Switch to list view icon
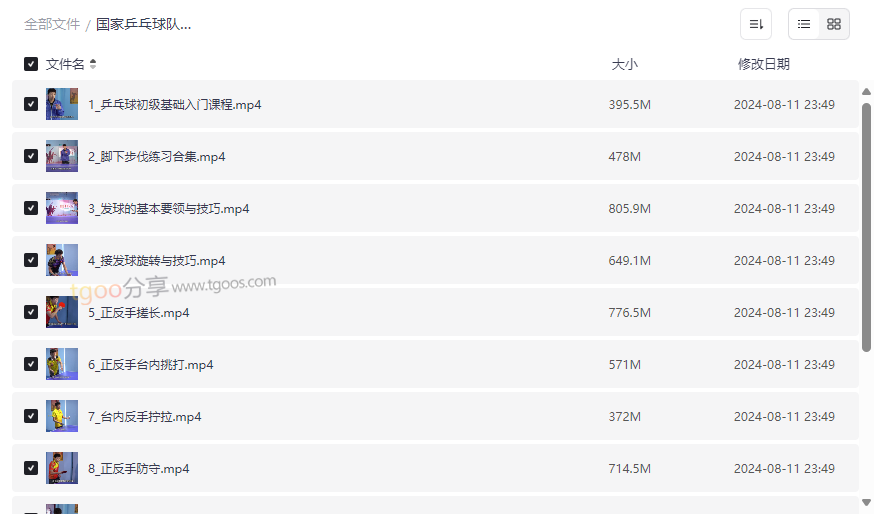This screenshot has height=514, width=874. [x=804, y=24]
